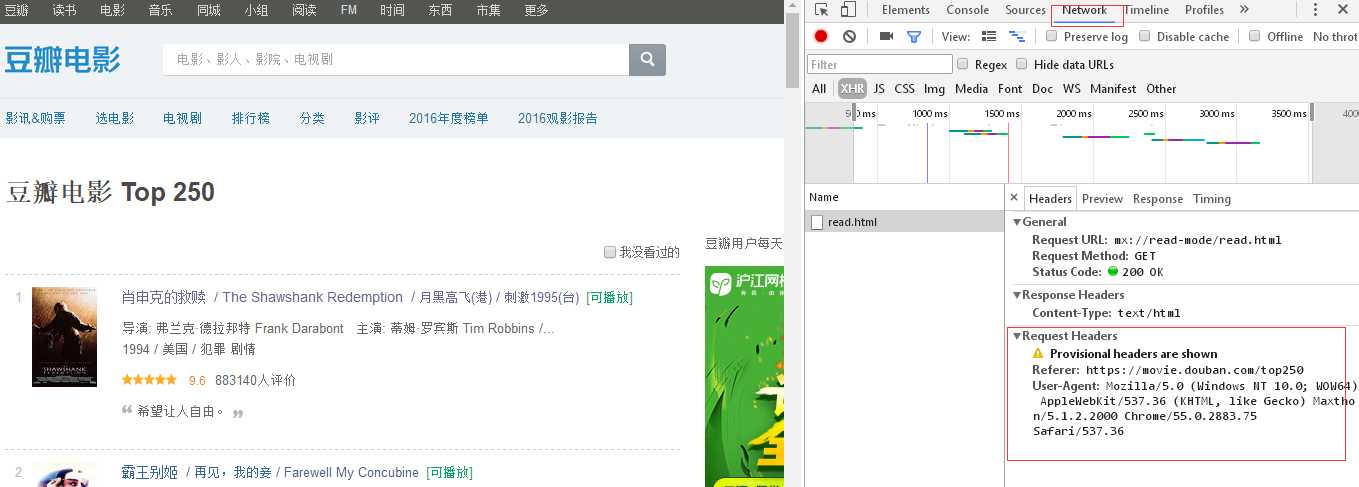Open the 音乐 link in the top bar
The width and height of the screenshot is (1359, 487).
(x=160, y=10)
